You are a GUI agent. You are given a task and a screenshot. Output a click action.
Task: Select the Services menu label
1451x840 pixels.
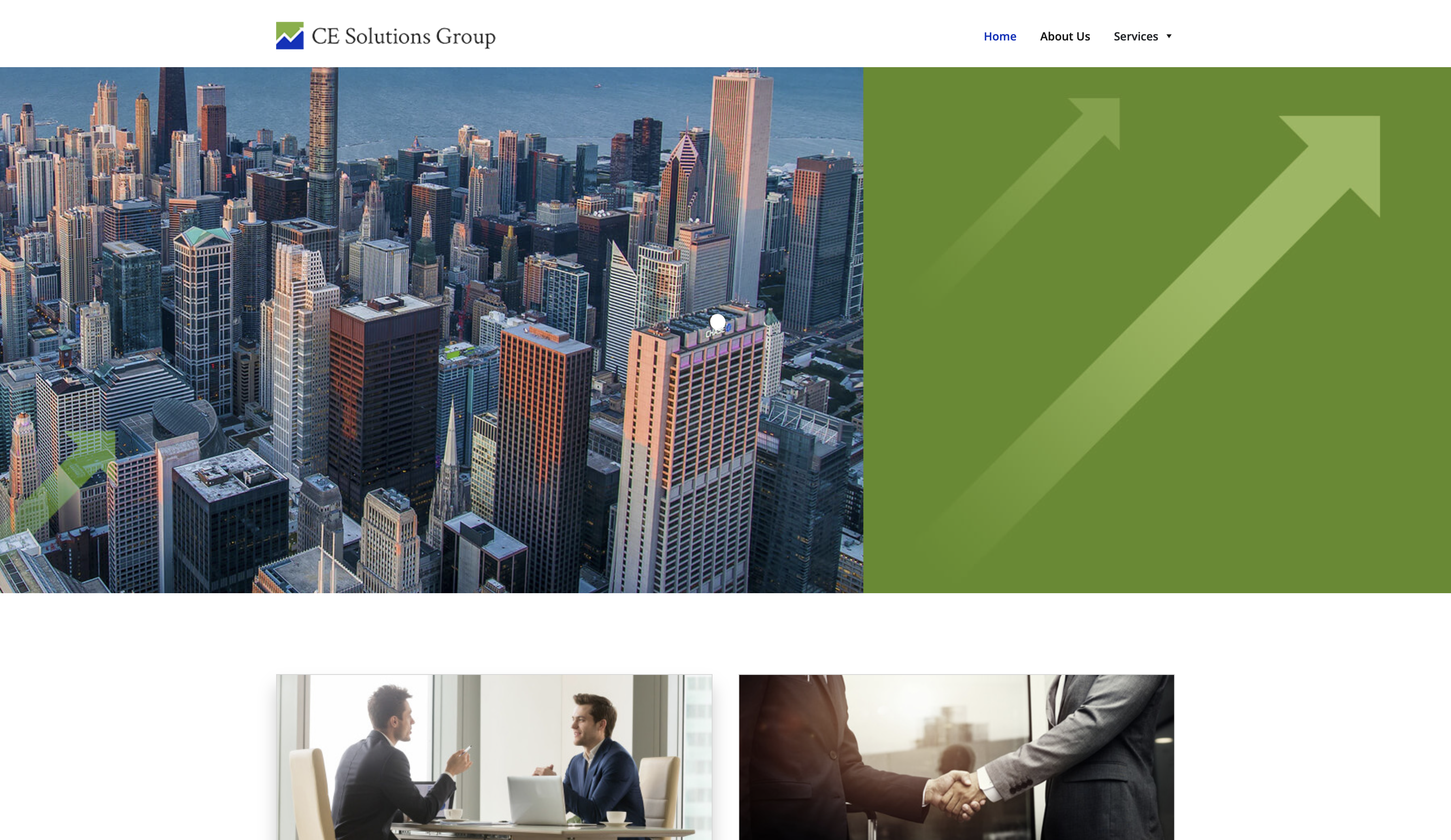[x=1136, y=36]
